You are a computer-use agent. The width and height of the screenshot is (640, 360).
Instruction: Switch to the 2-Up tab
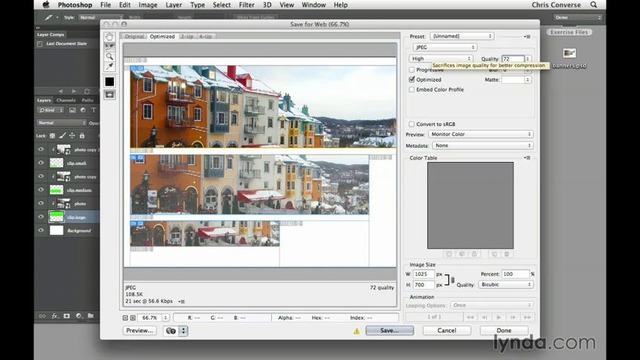[187, 36]
